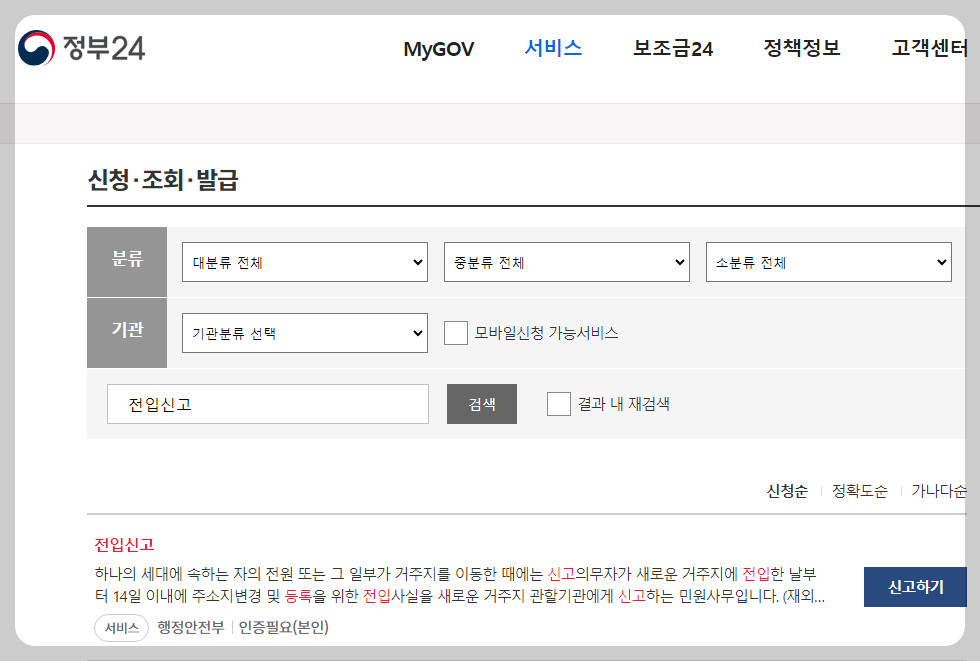The width and height of the screenshot is (980, 661).
Task: Click the 신고하기 button
Action: tap(914, 587)
